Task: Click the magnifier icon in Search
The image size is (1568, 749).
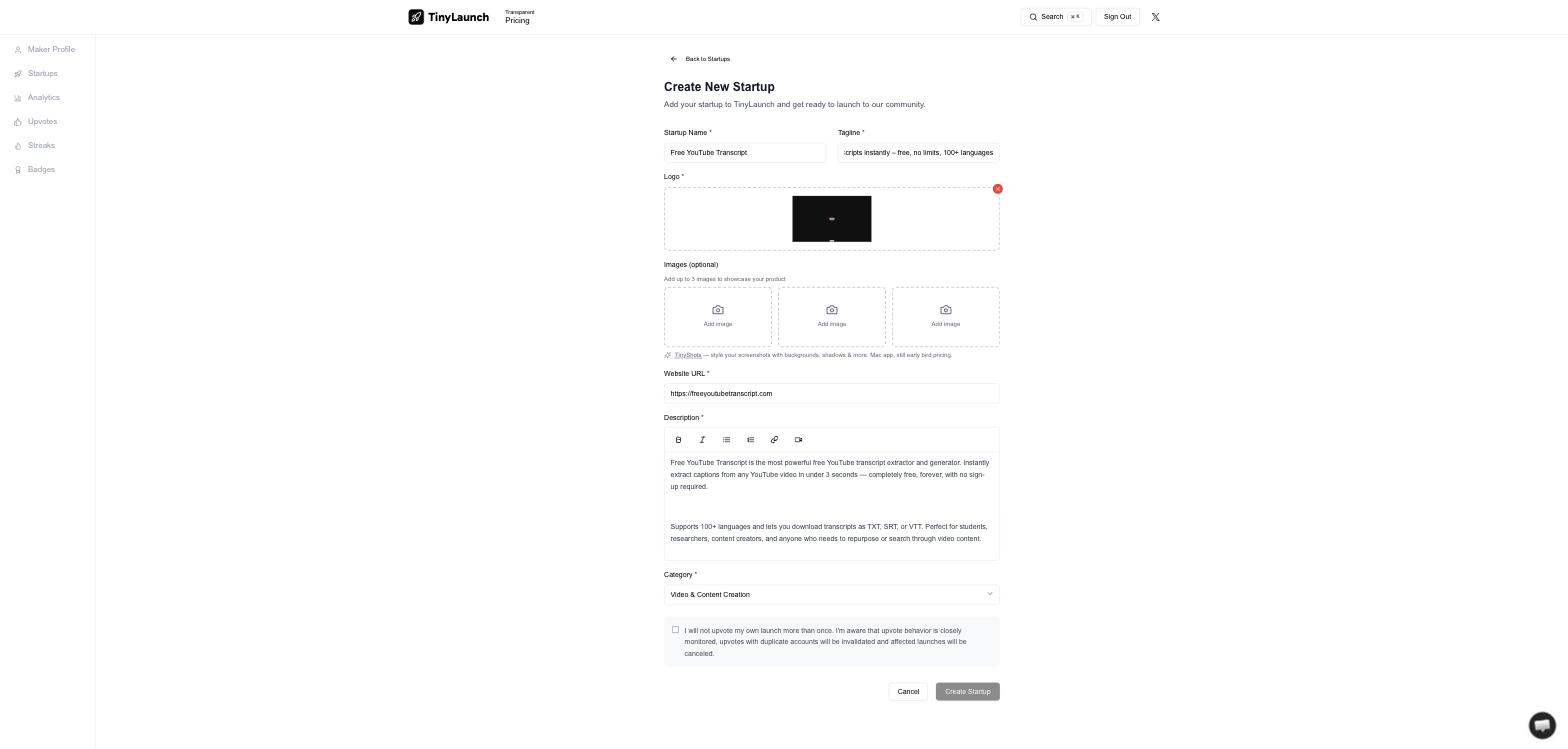Action: [x=1033, y=17]
